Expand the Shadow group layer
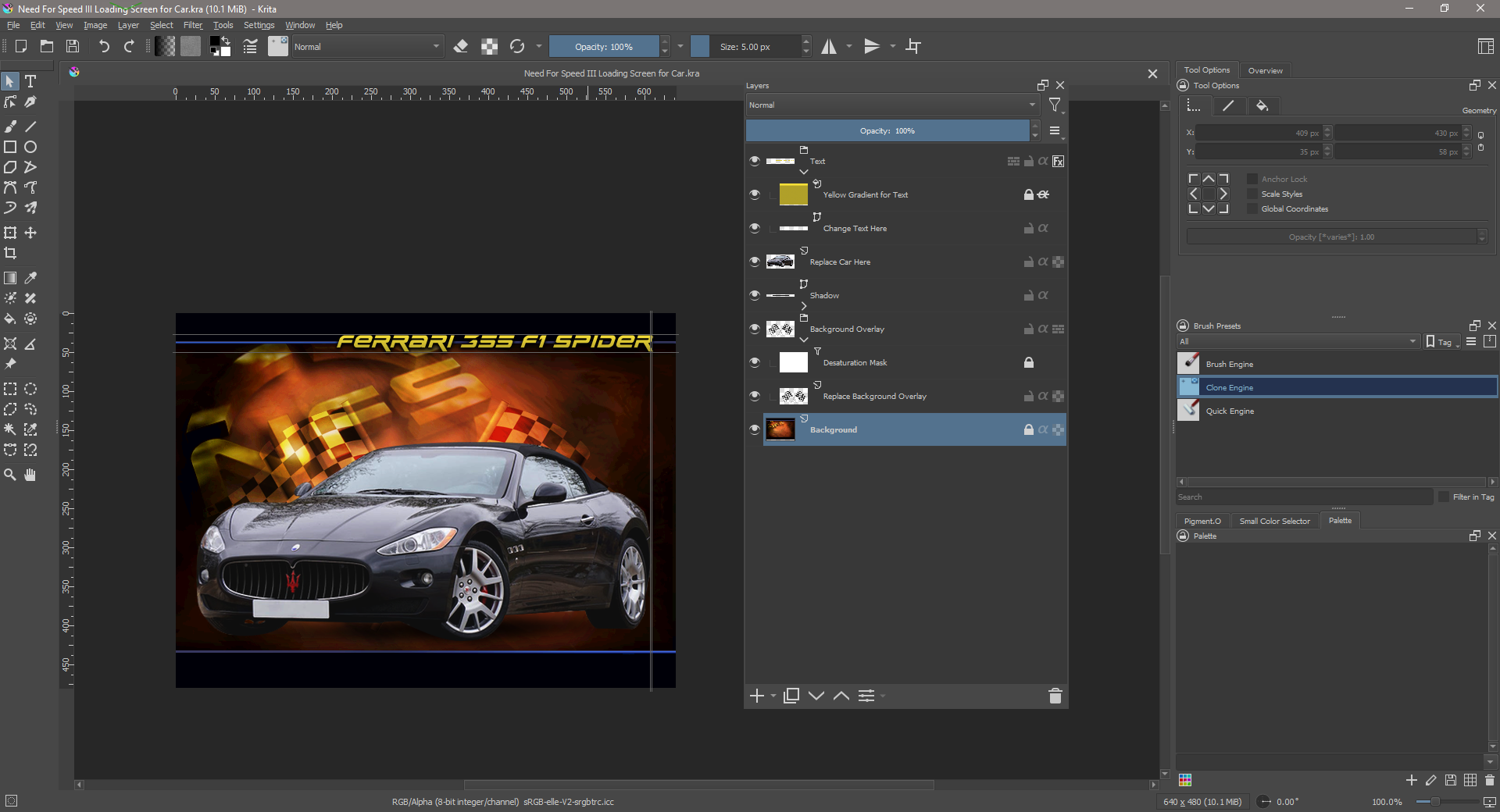 click(804, 306)
